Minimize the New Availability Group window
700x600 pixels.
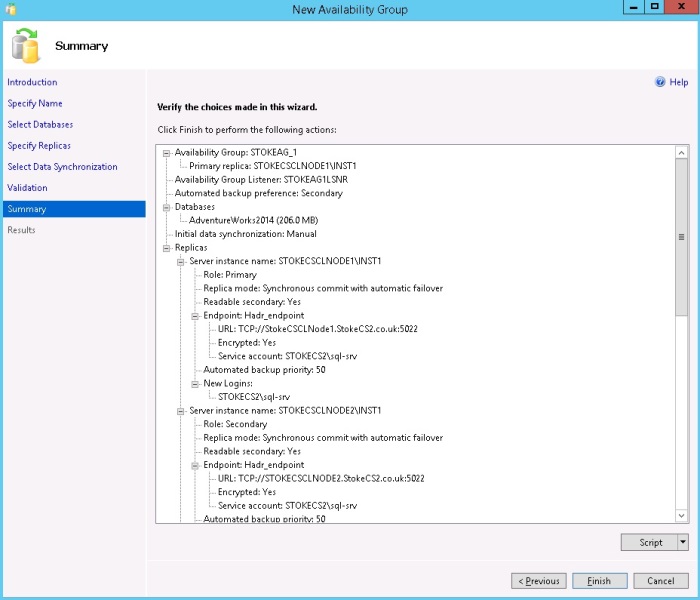pos(633,7)
